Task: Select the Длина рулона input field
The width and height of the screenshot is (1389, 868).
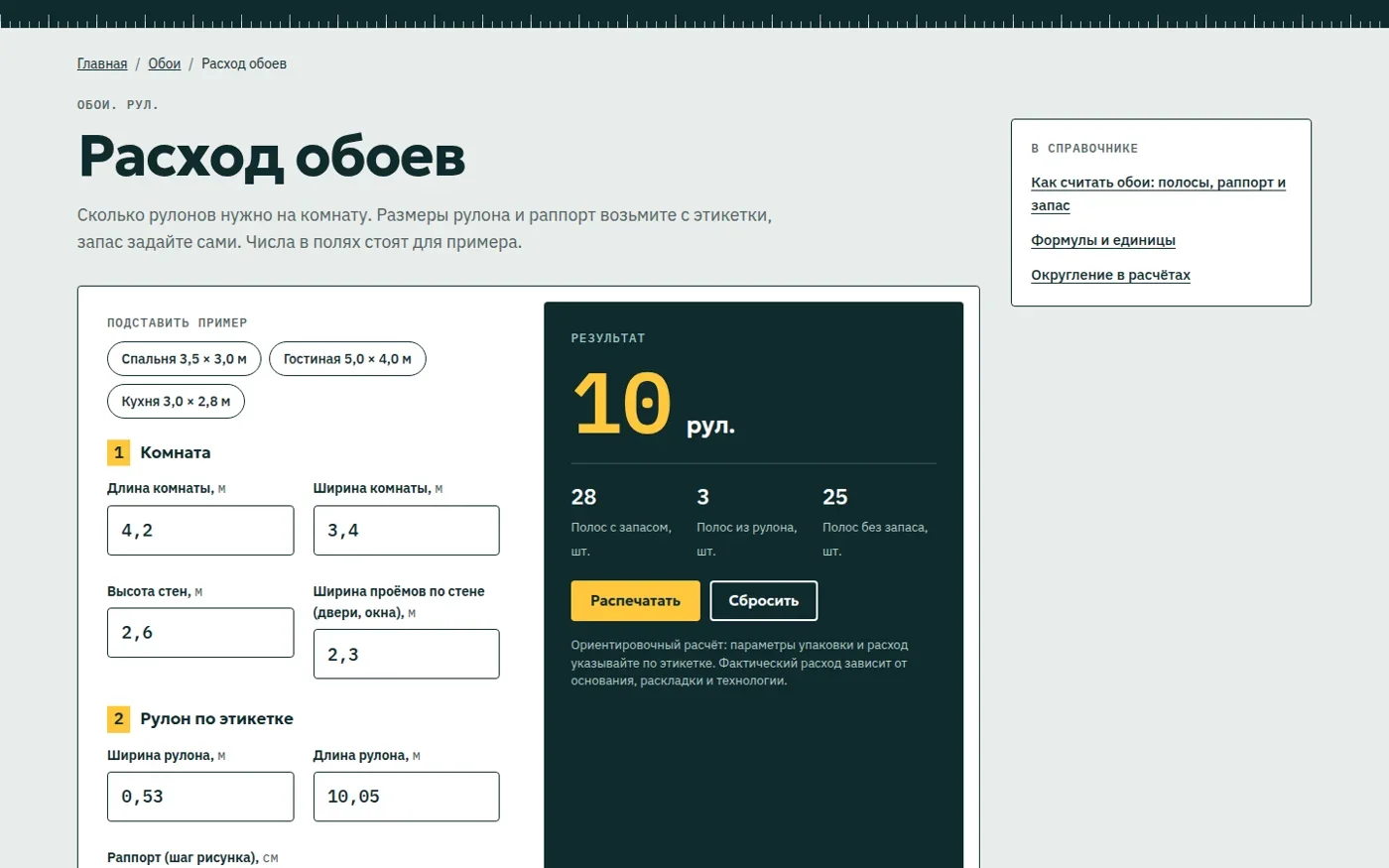Action: pos(407,797)
